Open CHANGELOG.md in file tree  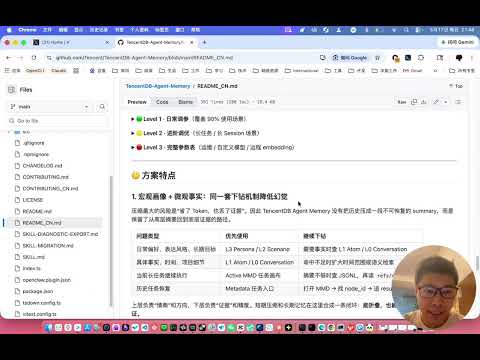click(x=42, y=166)
